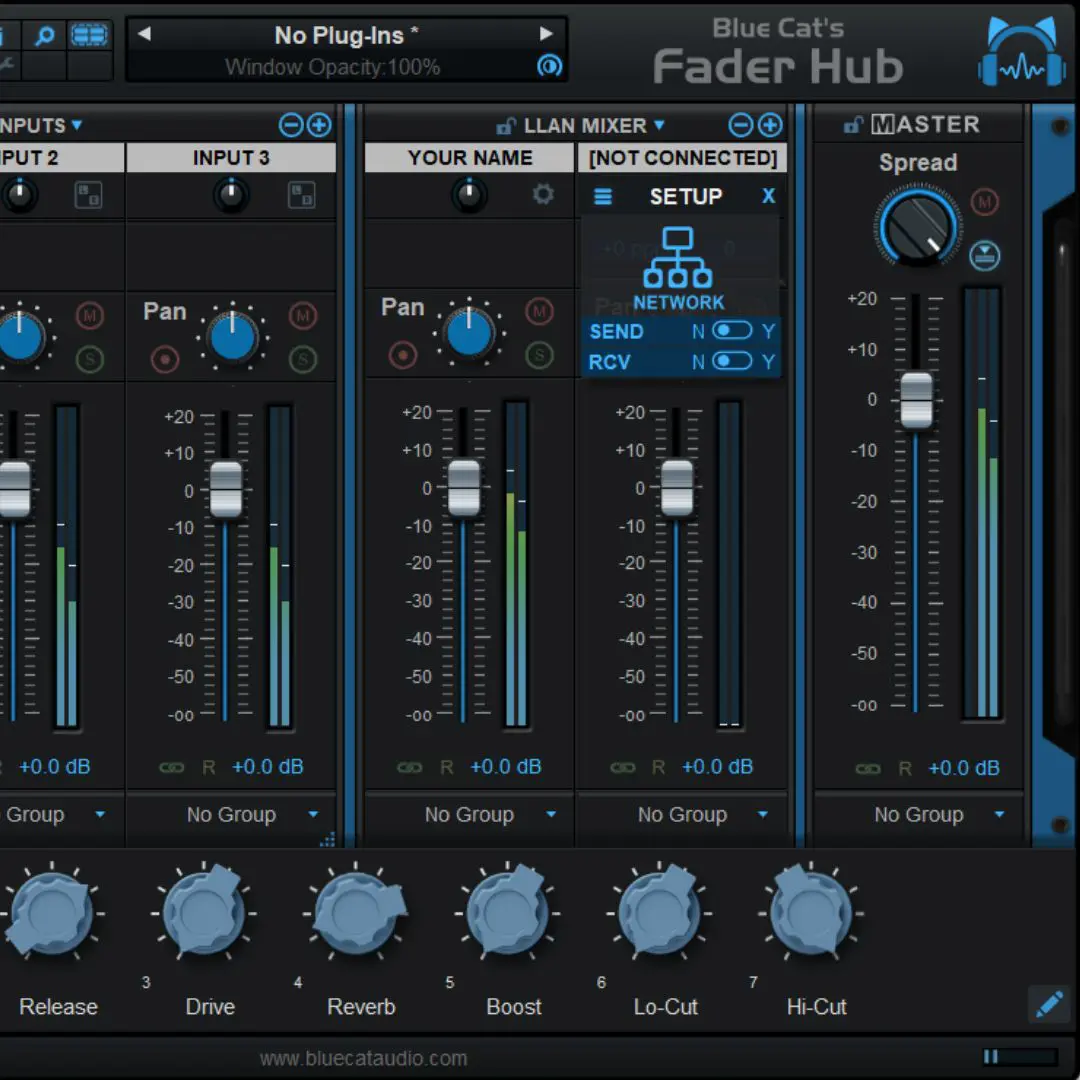Select the [NOT CONNECTED] channel header
This screenshot has width=1080, height=1080.
(x=683, y=158)
